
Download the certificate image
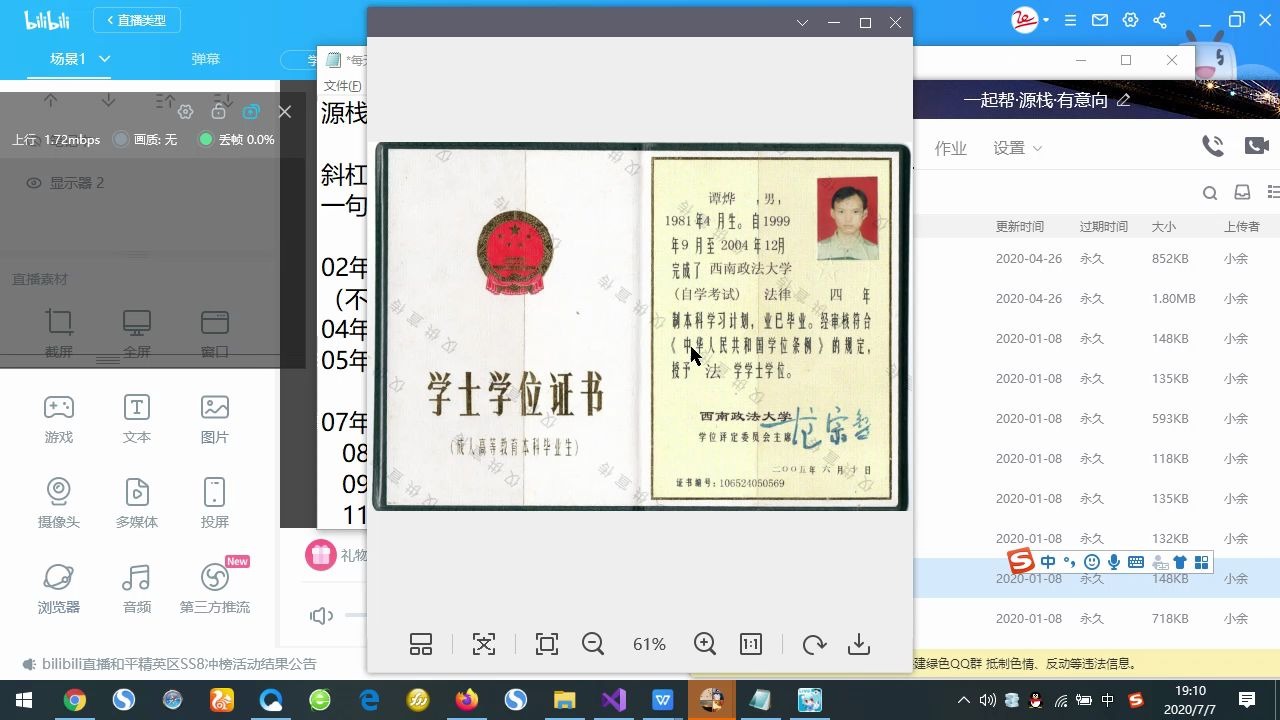point(859,645)
